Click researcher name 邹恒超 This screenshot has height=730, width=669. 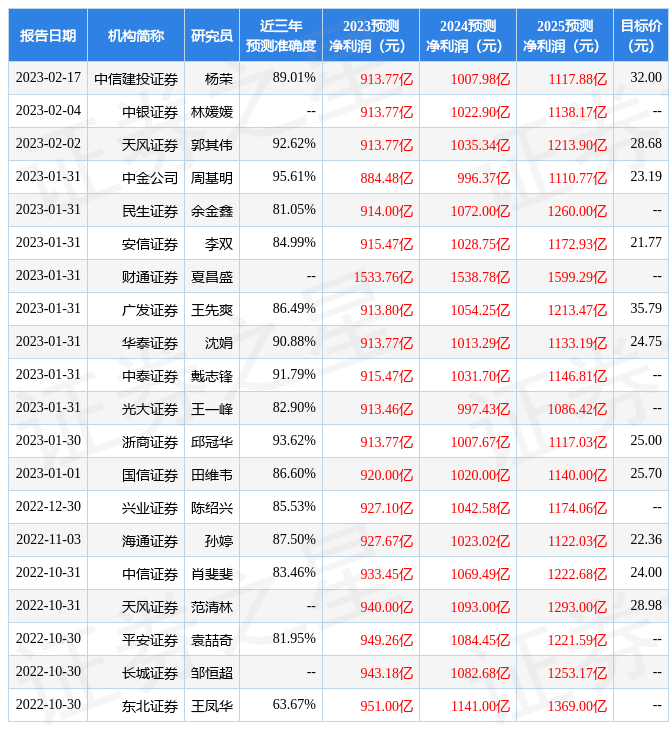[212, 674]
